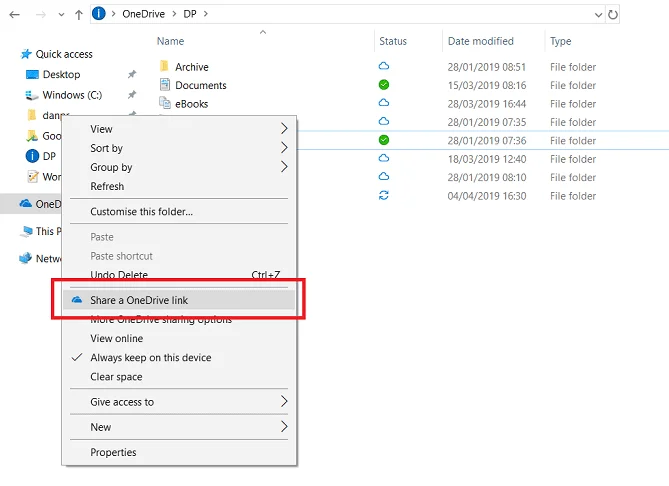The width and height of the screenshot is (669, 486).
Task: Click the Quick access star icon
Action: pos(26,54)
